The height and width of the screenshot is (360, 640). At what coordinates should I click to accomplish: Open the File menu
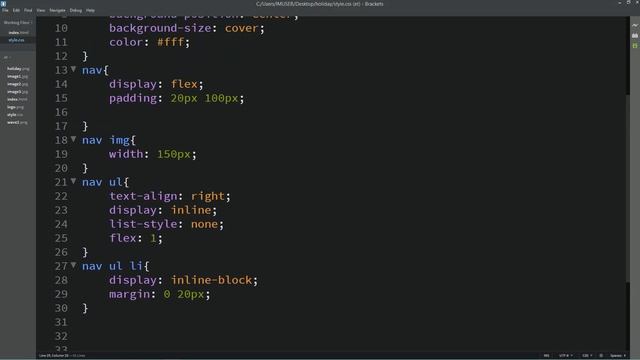tap(5, 10)
